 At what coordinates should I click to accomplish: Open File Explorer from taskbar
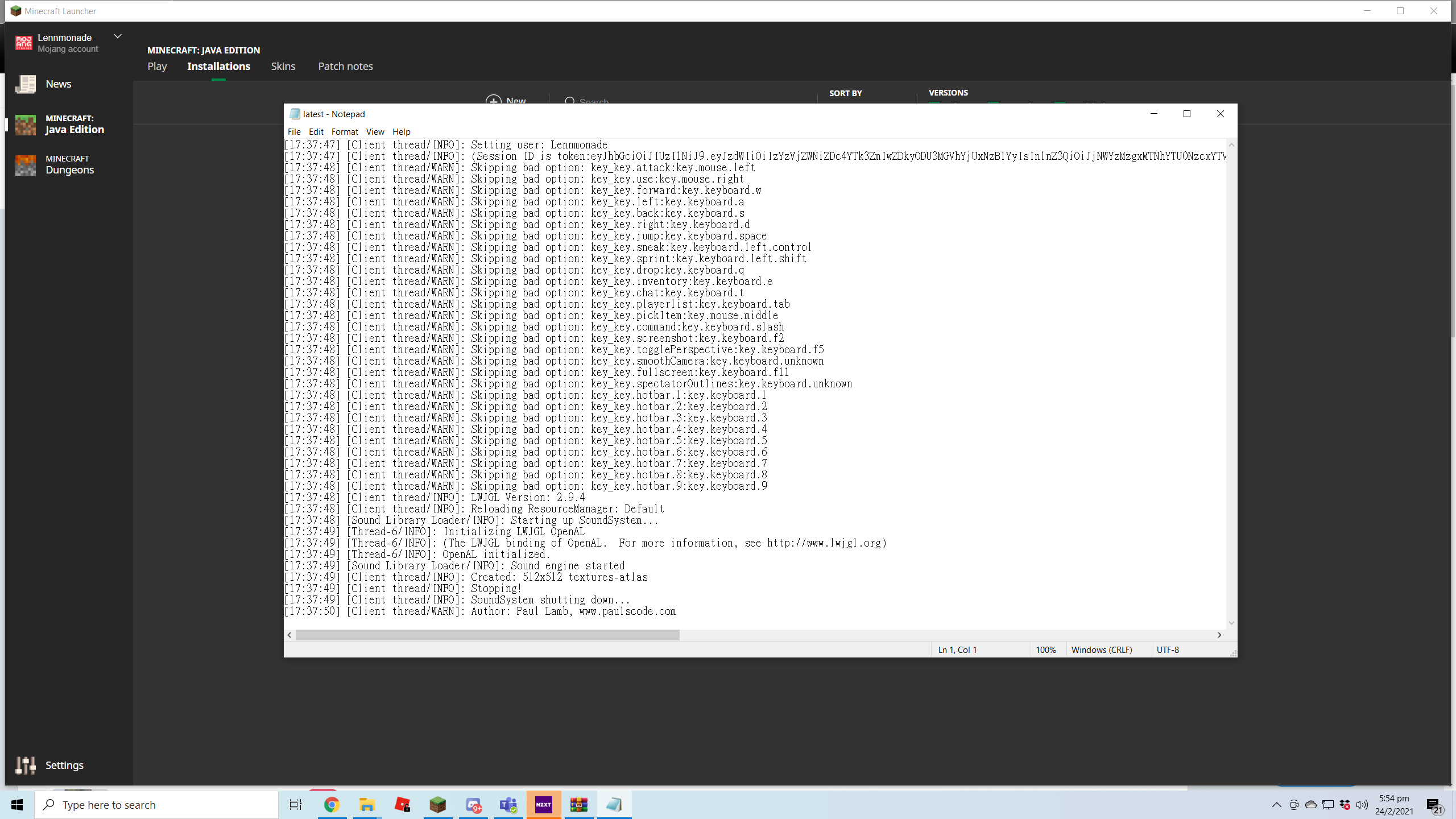[367, 805]
